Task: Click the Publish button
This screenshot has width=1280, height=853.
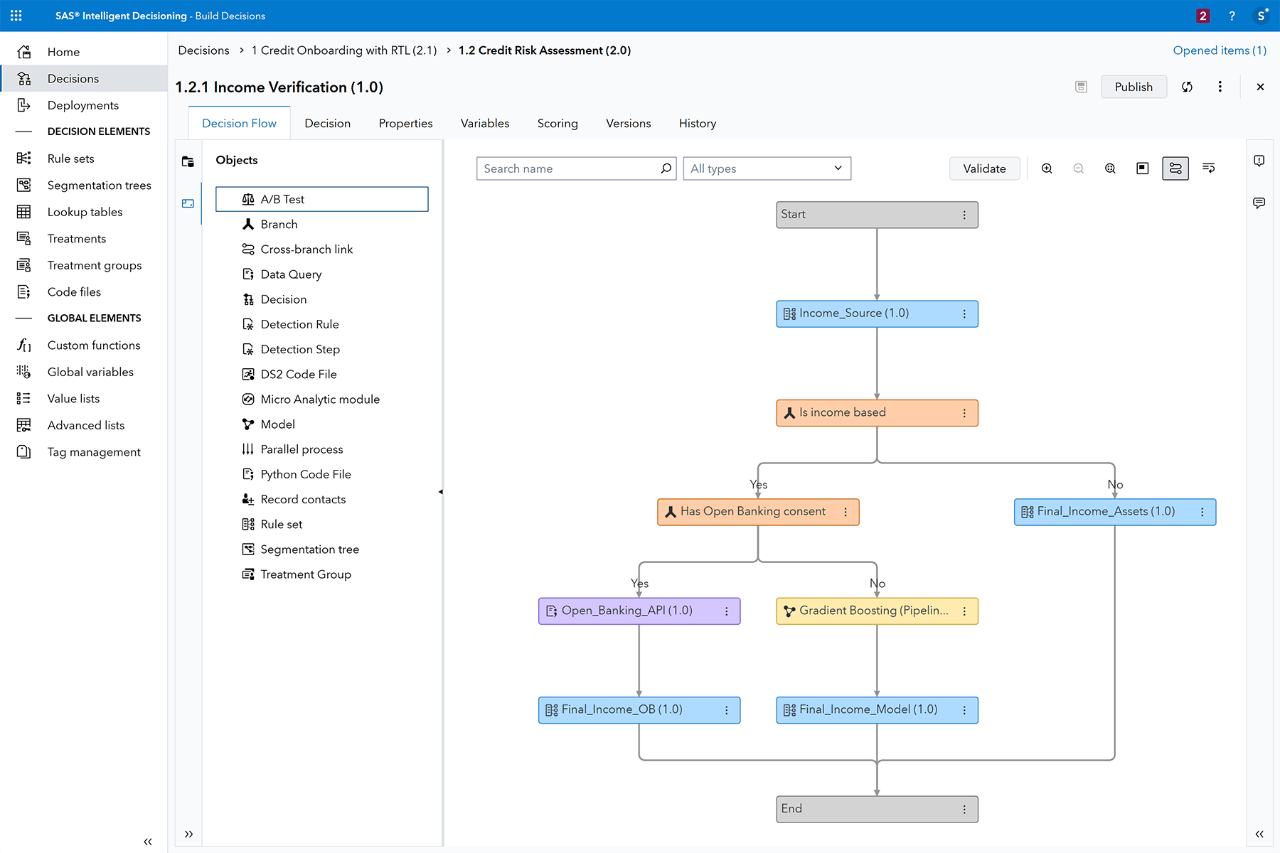Action: coord(1133,87)
